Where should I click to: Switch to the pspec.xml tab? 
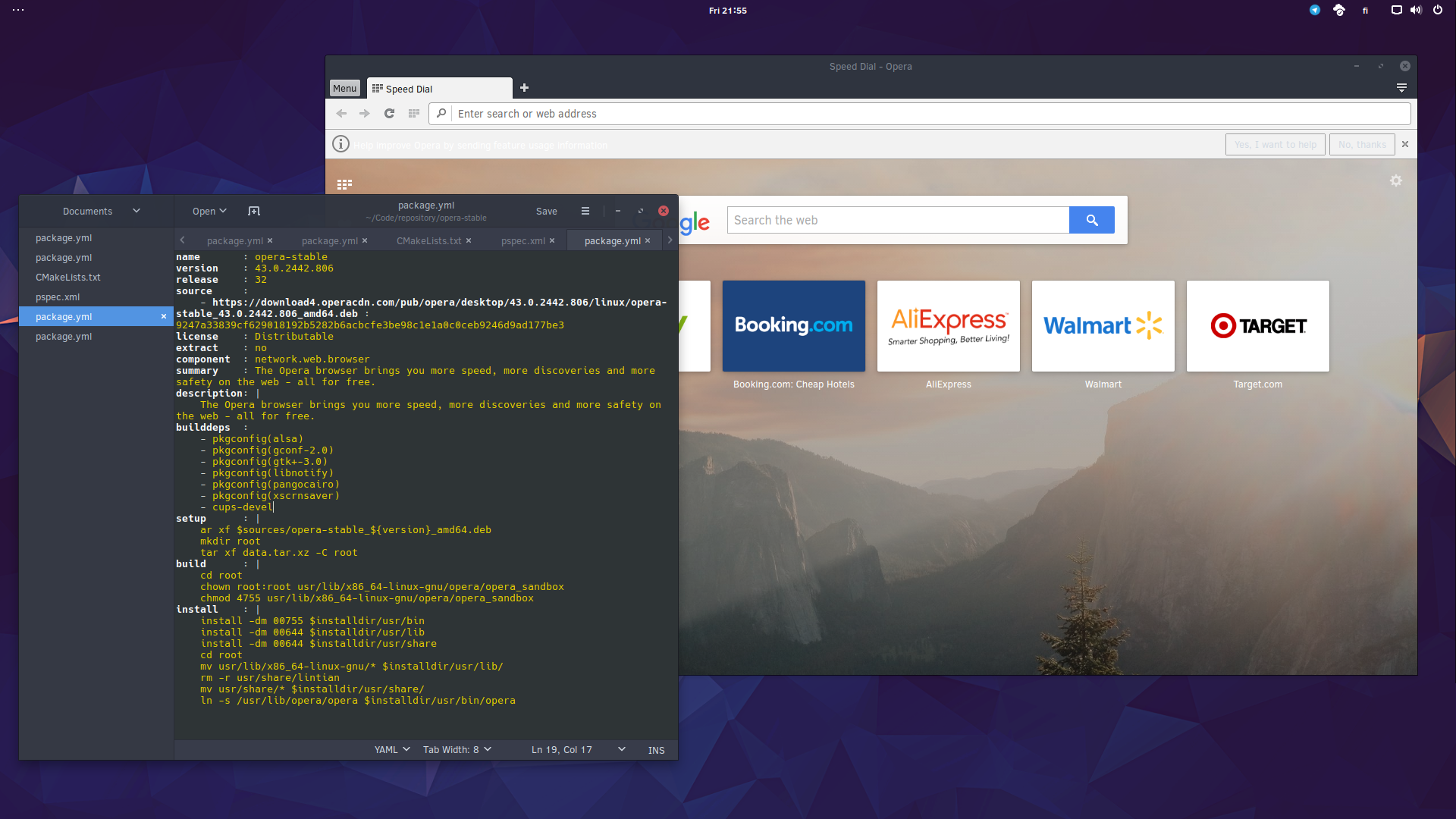522,240
